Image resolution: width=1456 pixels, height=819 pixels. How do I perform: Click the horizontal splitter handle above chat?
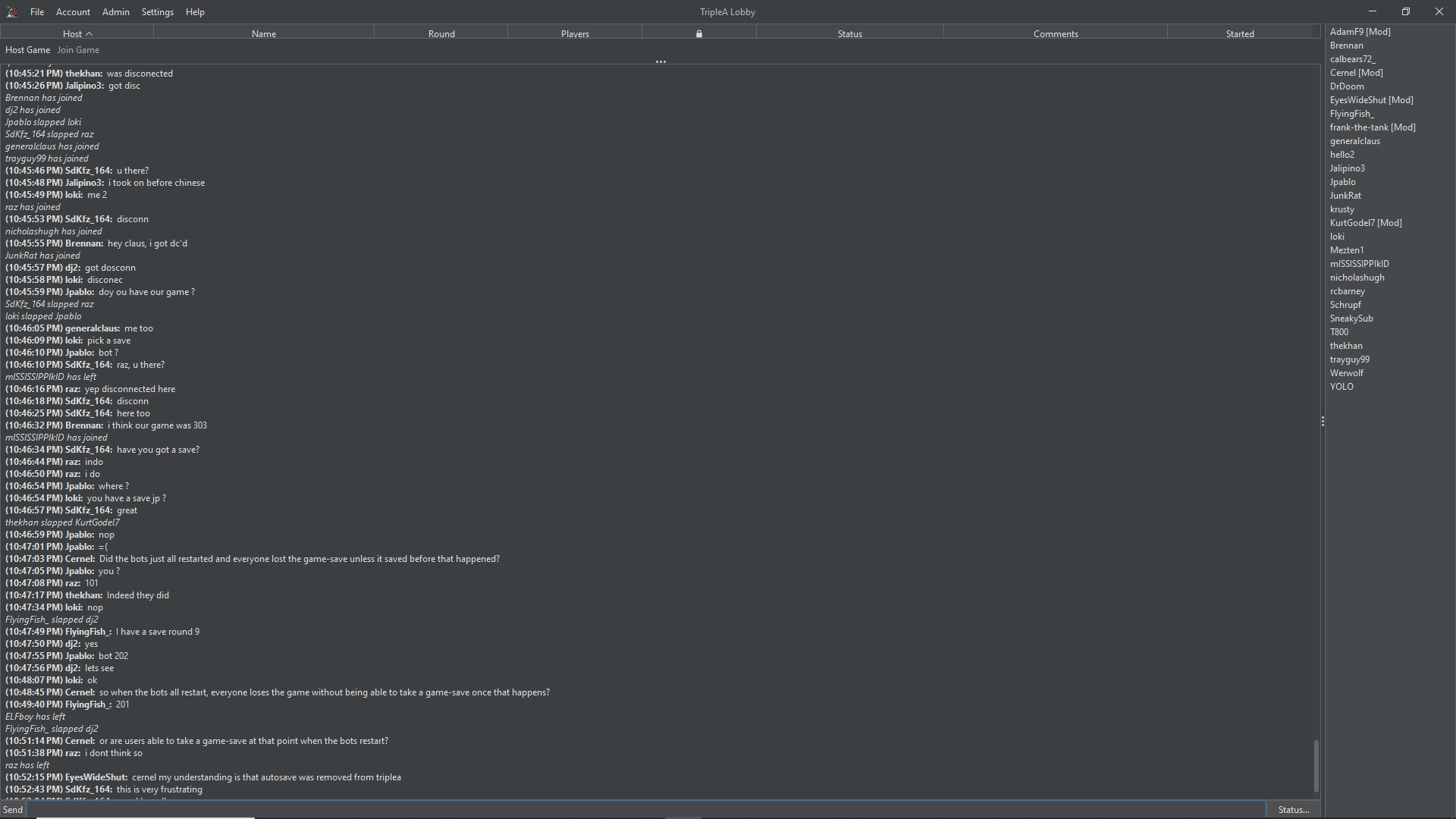tap(661, 61)
